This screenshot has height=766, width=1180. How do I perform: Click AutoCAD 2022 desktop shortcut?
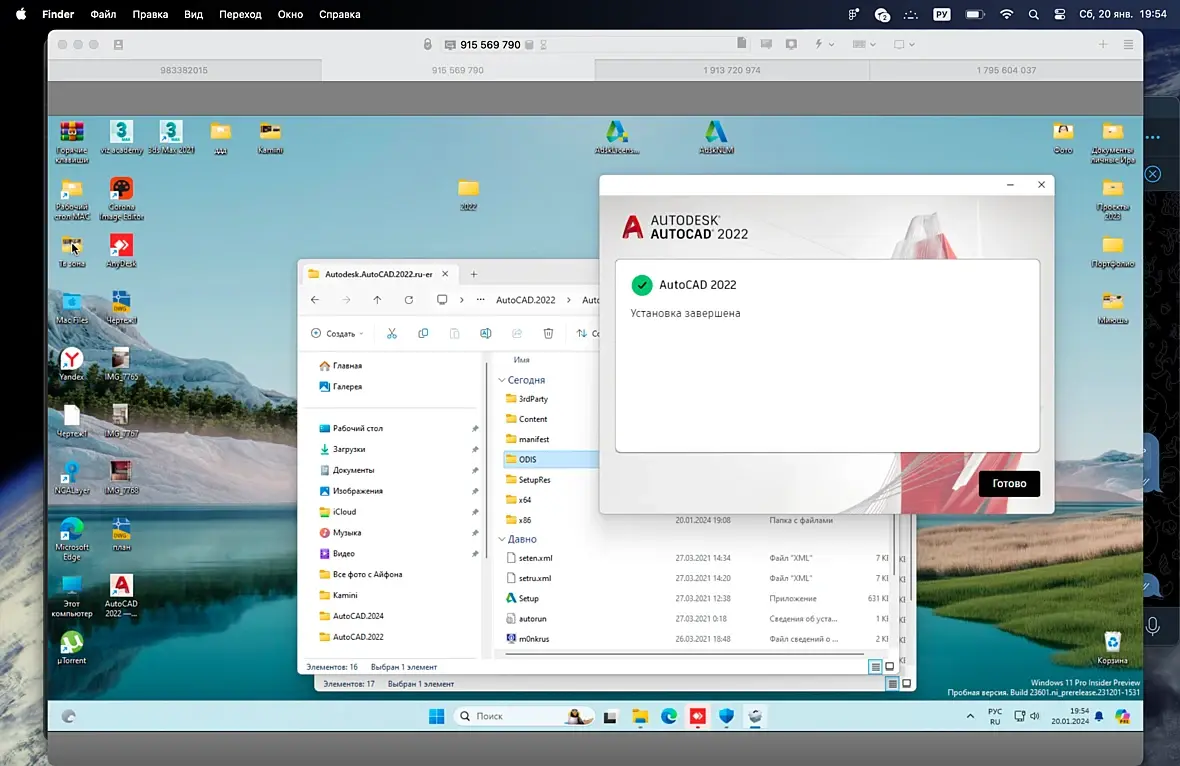pos(121,595)
